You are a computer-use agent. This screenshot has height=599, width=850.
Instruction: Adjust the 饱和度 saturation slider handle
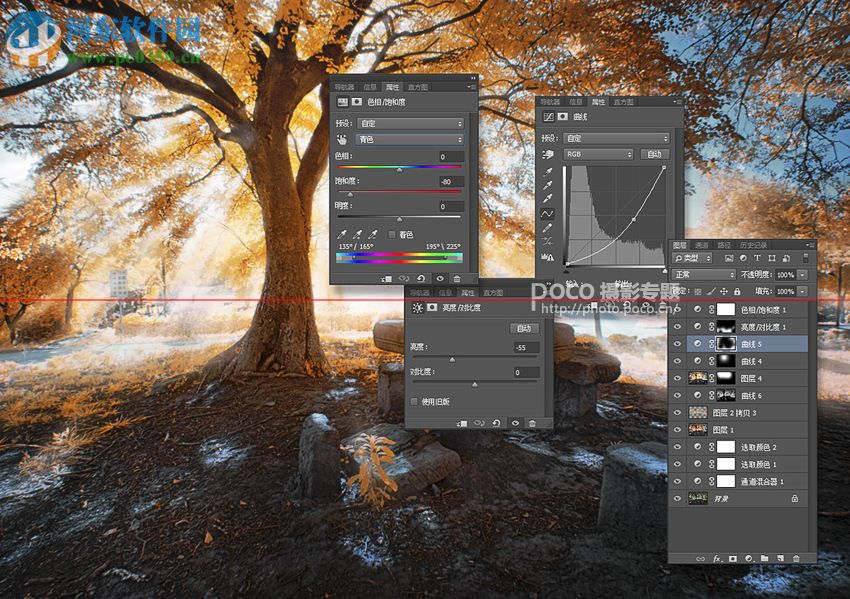350,194
